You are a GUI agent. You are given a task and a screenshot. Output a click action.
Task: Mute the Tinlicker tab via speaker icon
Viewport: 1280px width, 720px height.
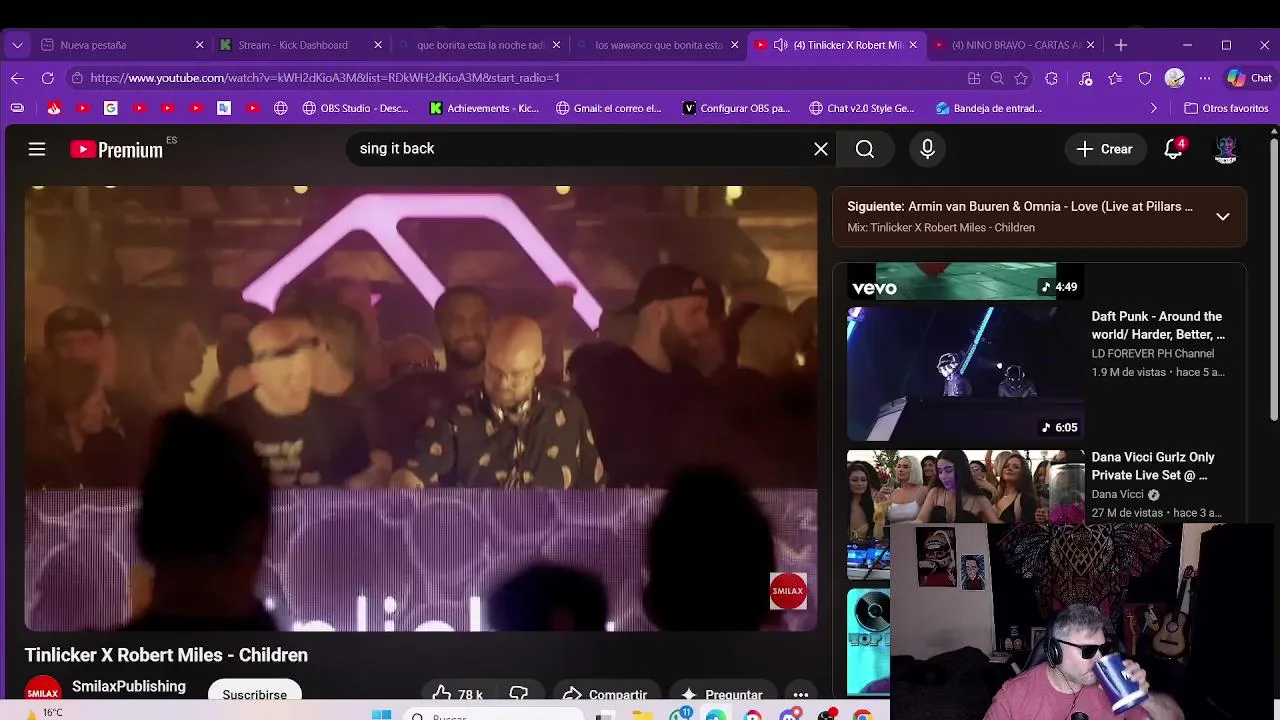(780, 45)
